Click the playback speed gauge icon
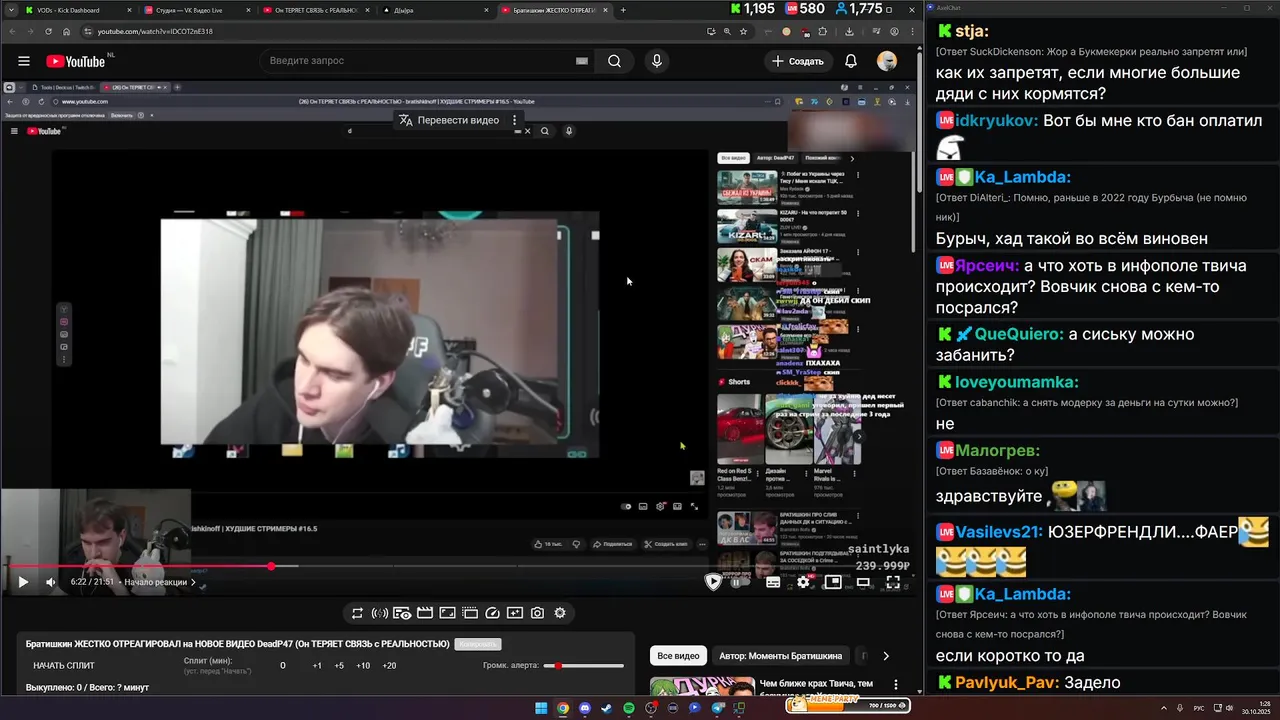Screen dimensions: 1280x720 (492, 613)
